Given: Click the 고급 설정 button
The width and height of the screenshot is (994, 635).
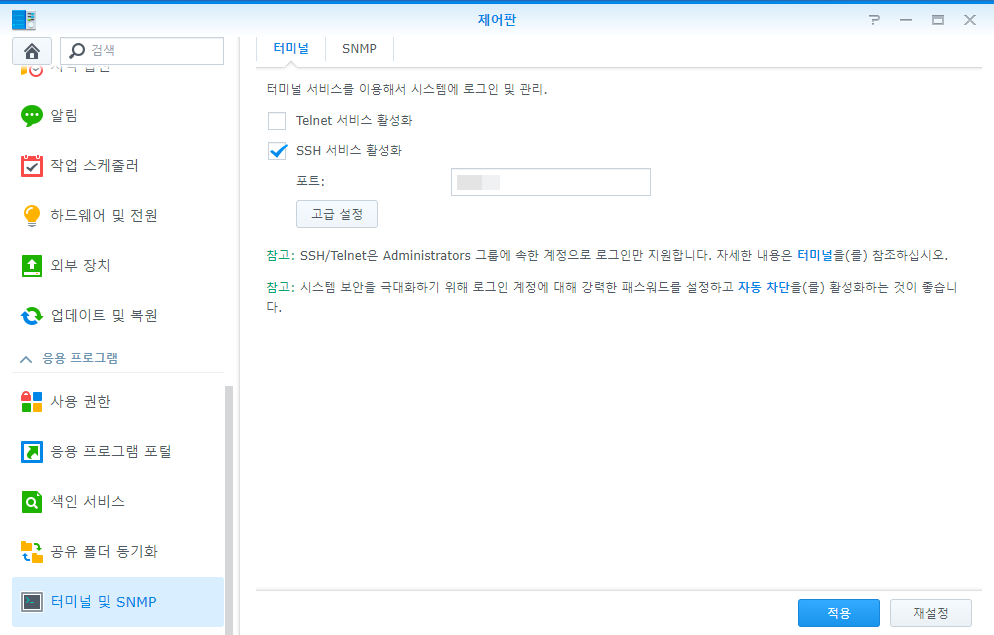Looking at the screenshot, I should [x=337, y=214].
